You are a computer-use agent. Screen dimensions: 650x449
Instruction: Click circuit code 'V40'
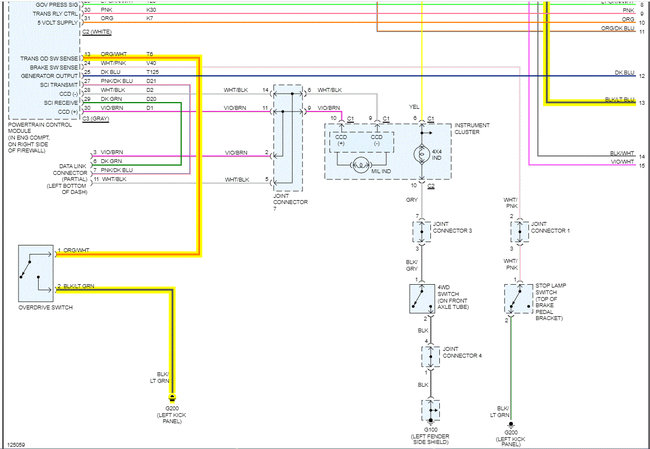point(151,63)
